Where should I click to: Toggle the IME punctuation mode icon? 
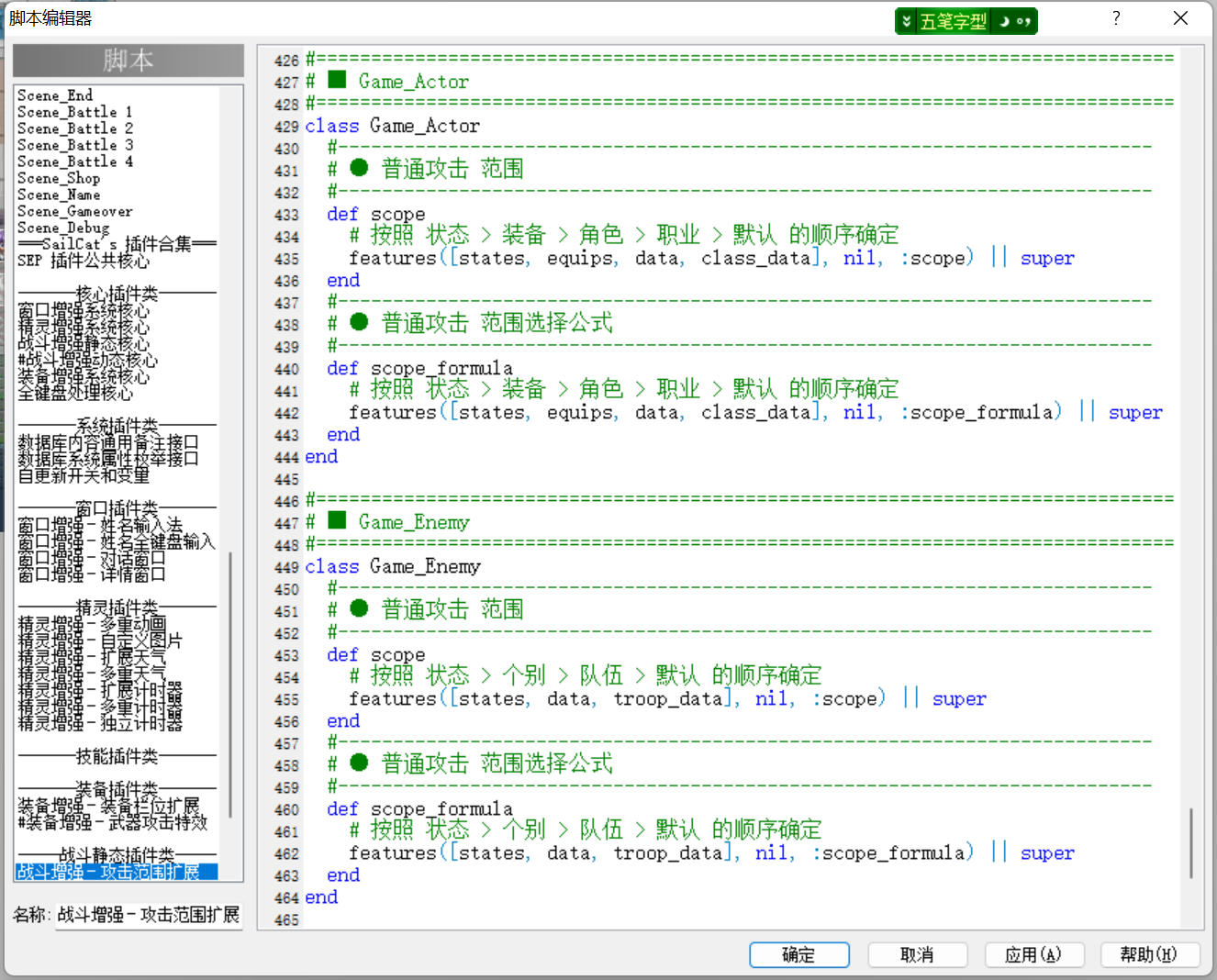point(1023,21)
